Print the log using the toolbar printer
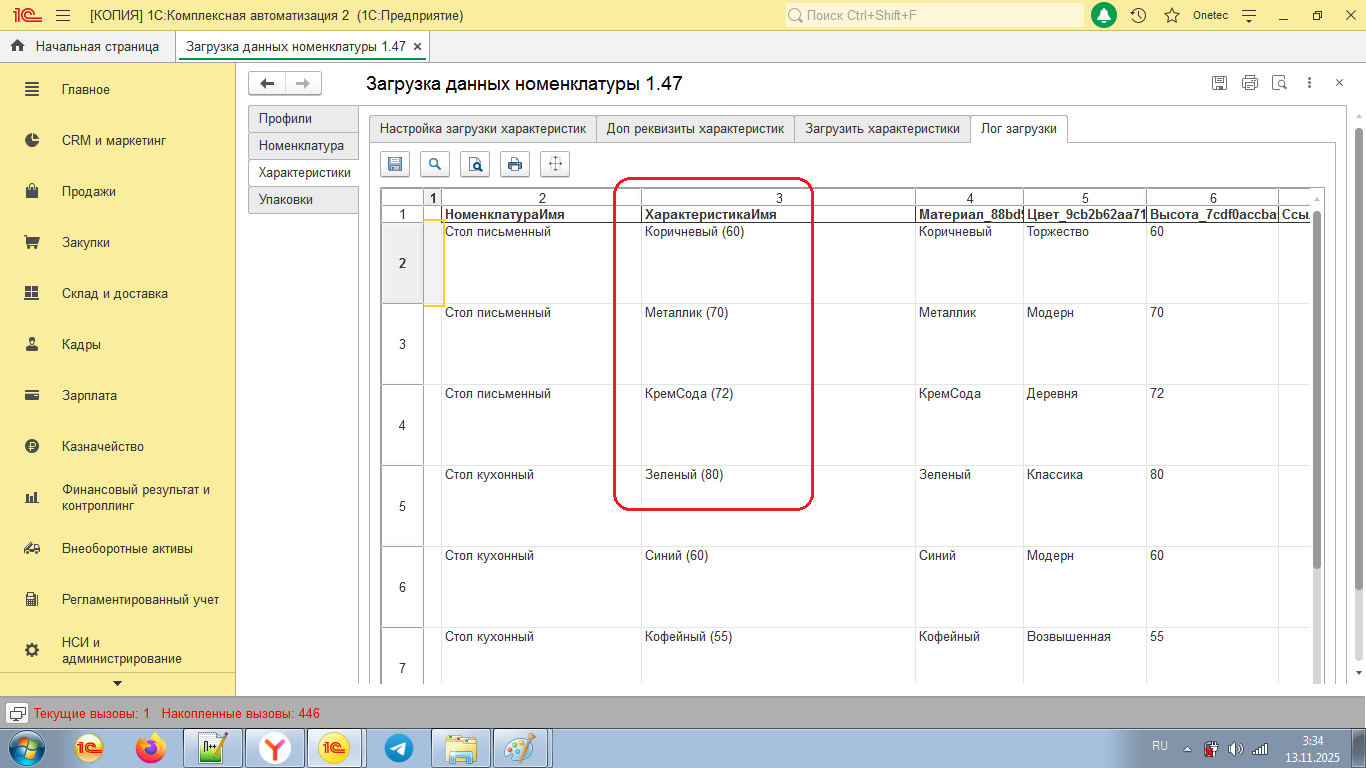Screen dimensions: 1366x768 pyautogui.click(x=515, y=164)
